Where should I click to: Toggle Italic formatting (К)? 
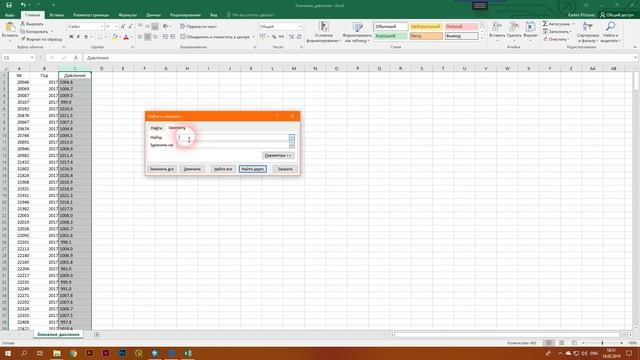(x=78, y=37)
